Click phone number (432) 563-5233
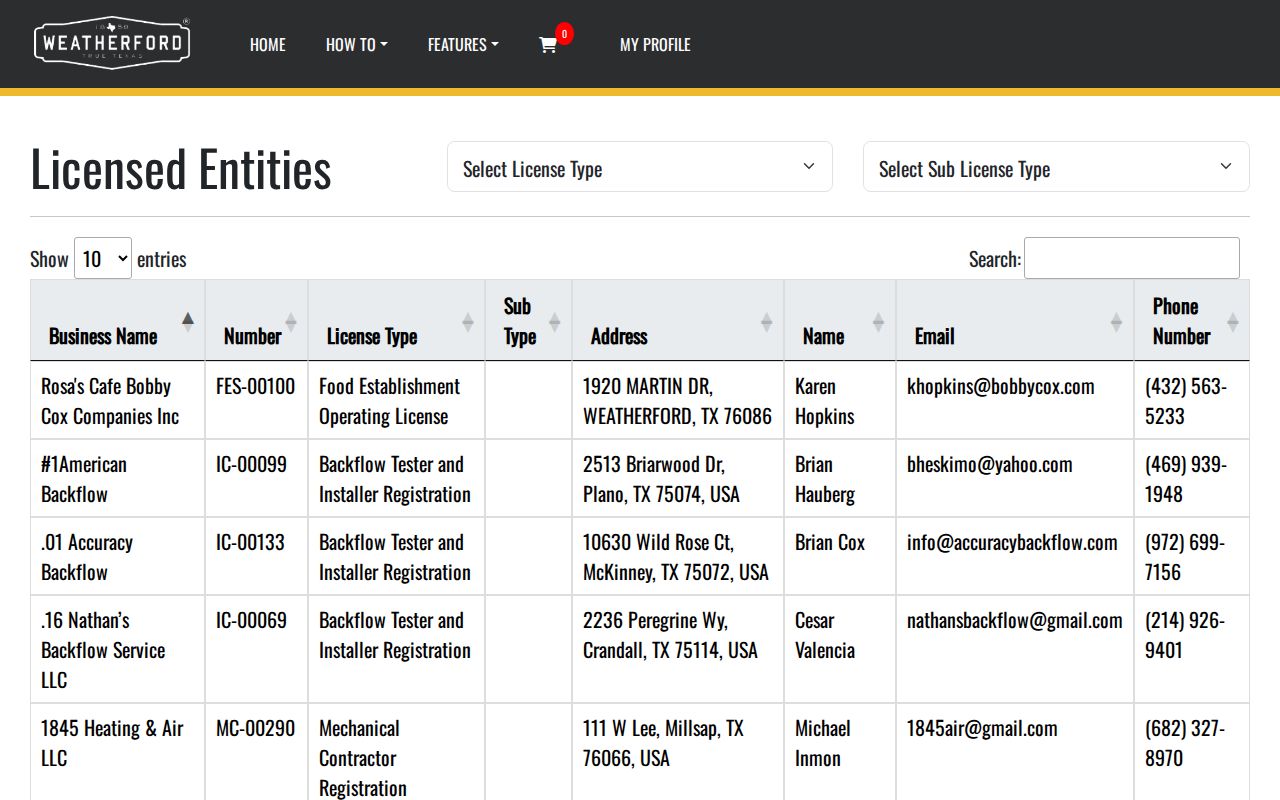 pos(1186,401)
